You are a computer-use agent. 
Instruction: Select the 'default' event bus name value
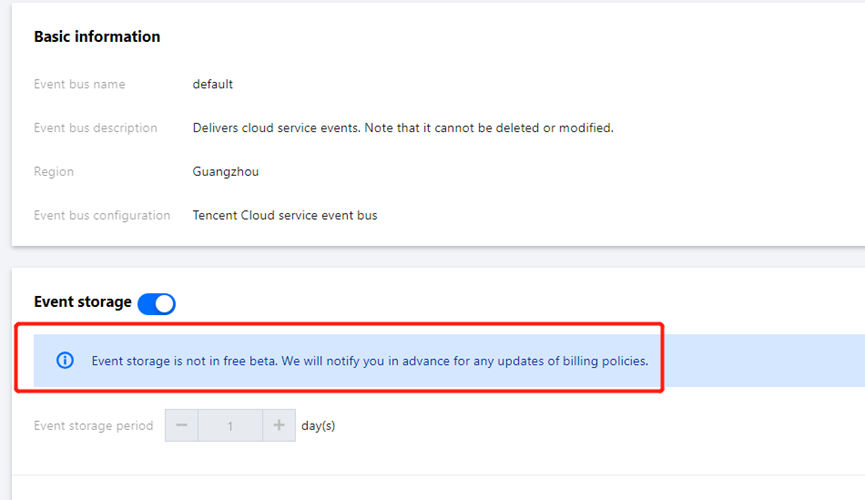click(212, 84)
